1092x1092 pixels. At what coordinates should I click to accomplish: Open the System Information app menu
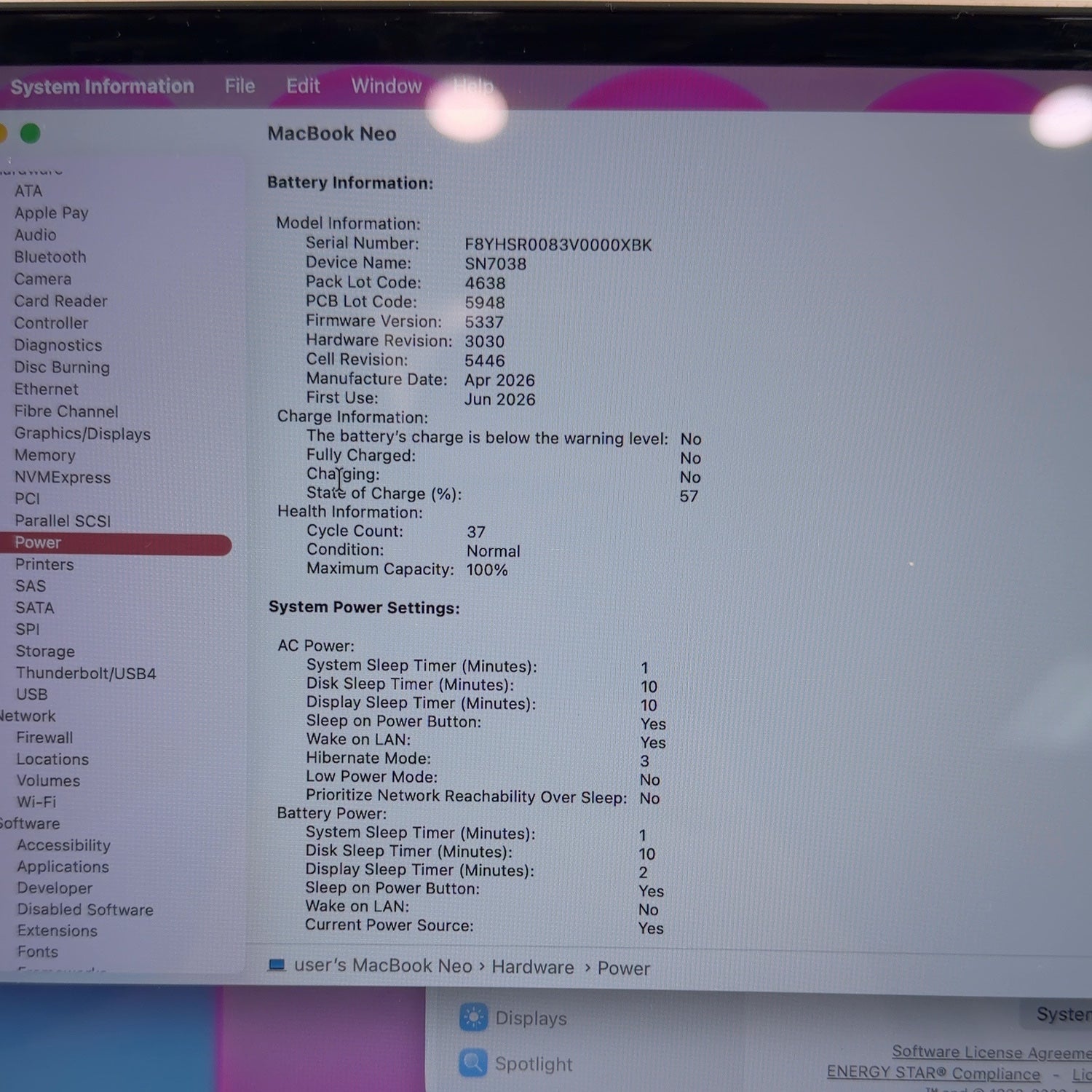coord(102,87)
